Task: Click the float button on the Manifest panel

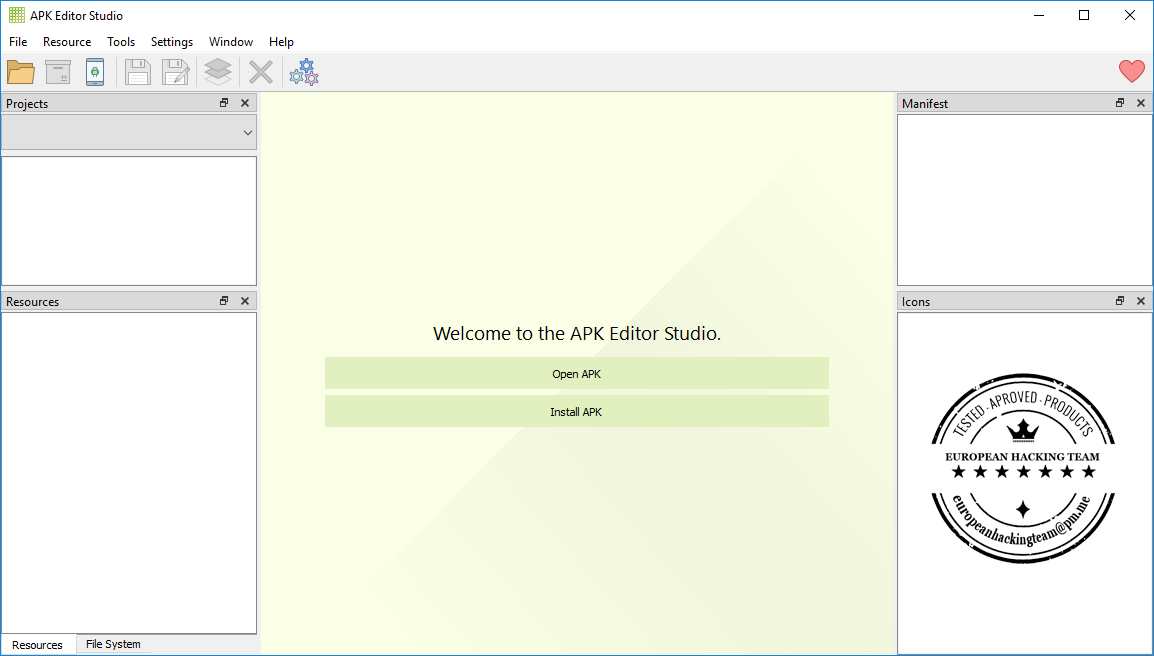Action: tap(1119, 102)
